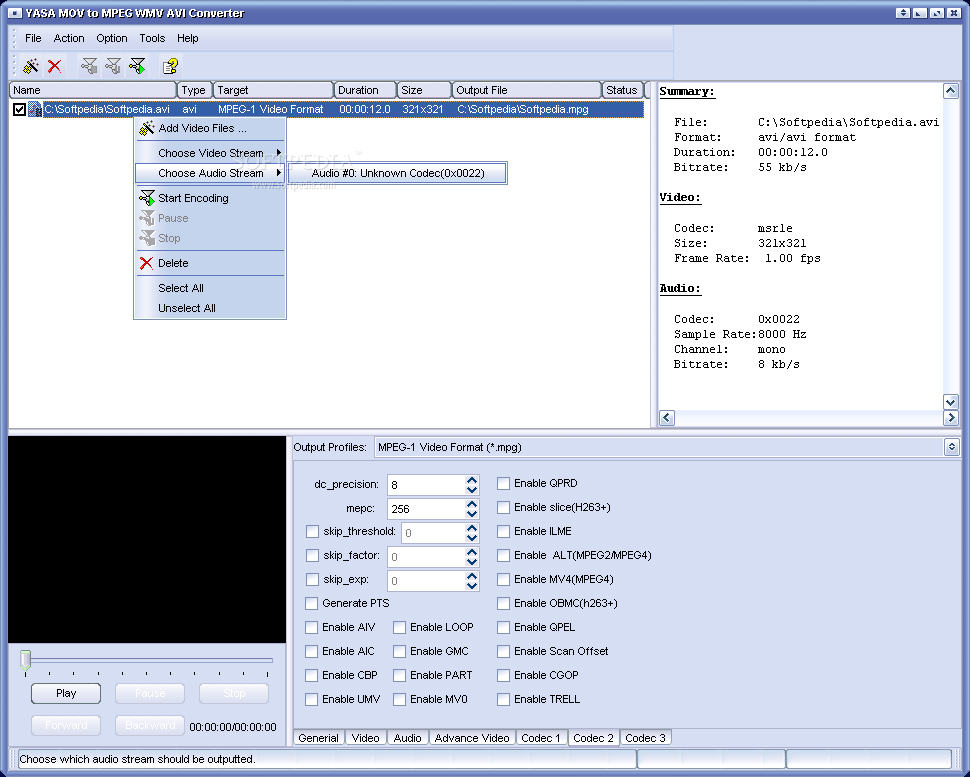Click the Output File column header

click(x=526, y=90)
